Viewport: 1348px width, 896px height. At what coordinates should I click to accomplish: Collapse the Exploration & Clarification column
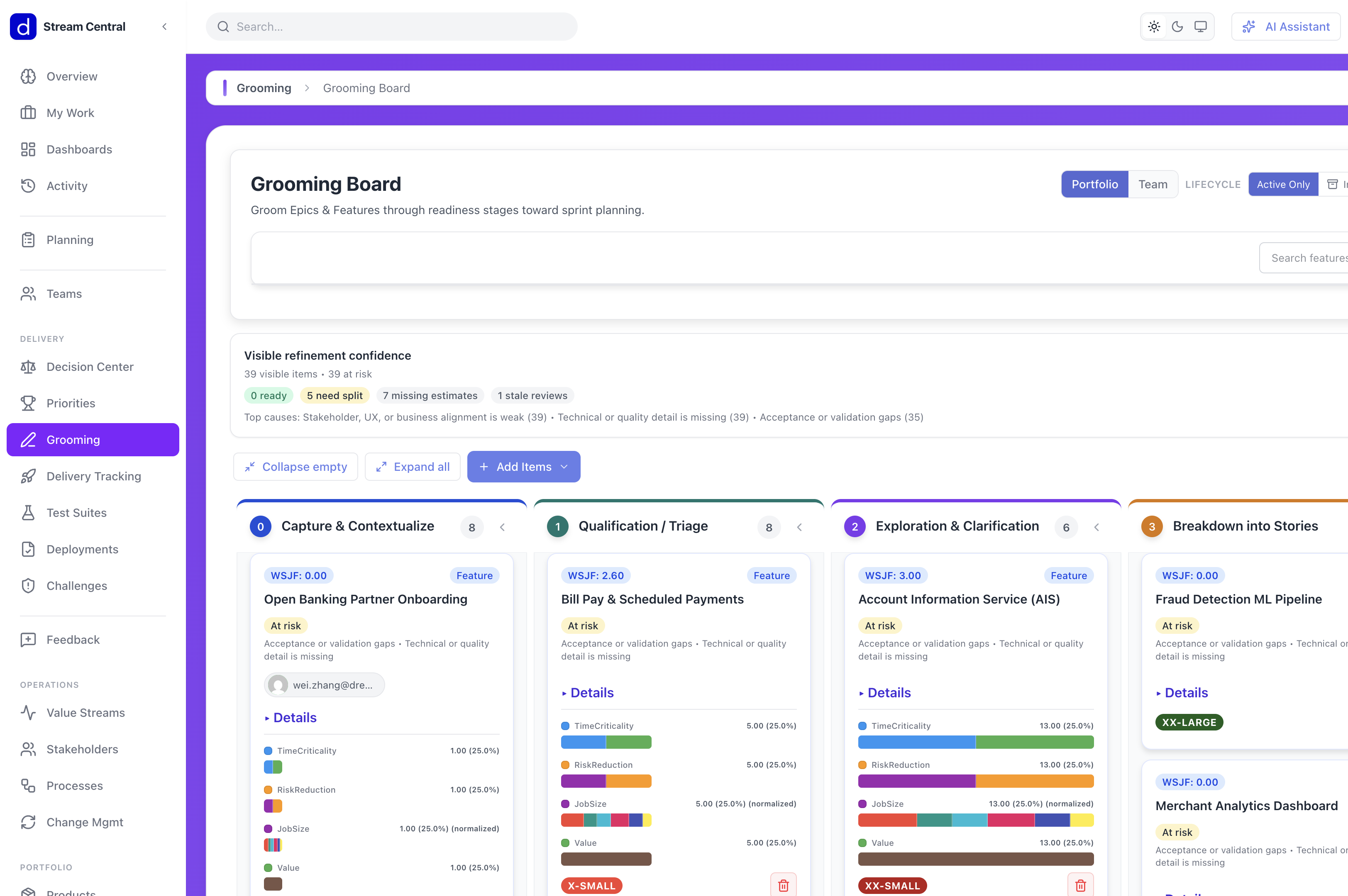1096,527
